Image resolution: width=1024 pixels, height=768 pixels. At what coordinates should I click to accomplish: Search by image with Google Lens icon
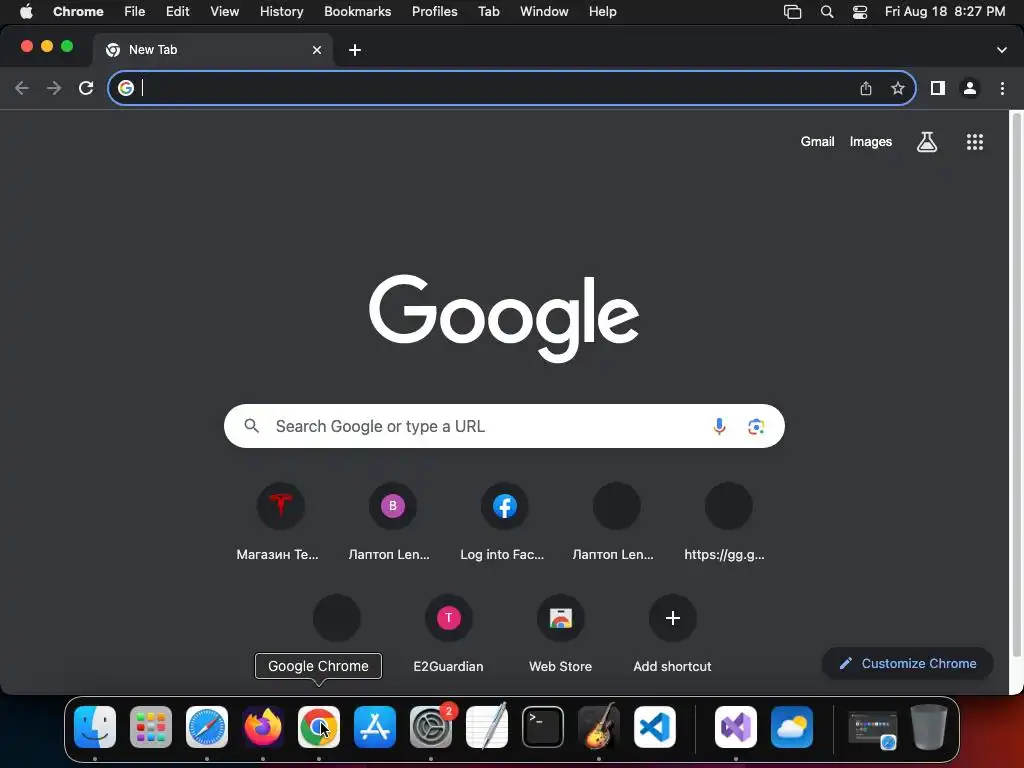point(756,426)
